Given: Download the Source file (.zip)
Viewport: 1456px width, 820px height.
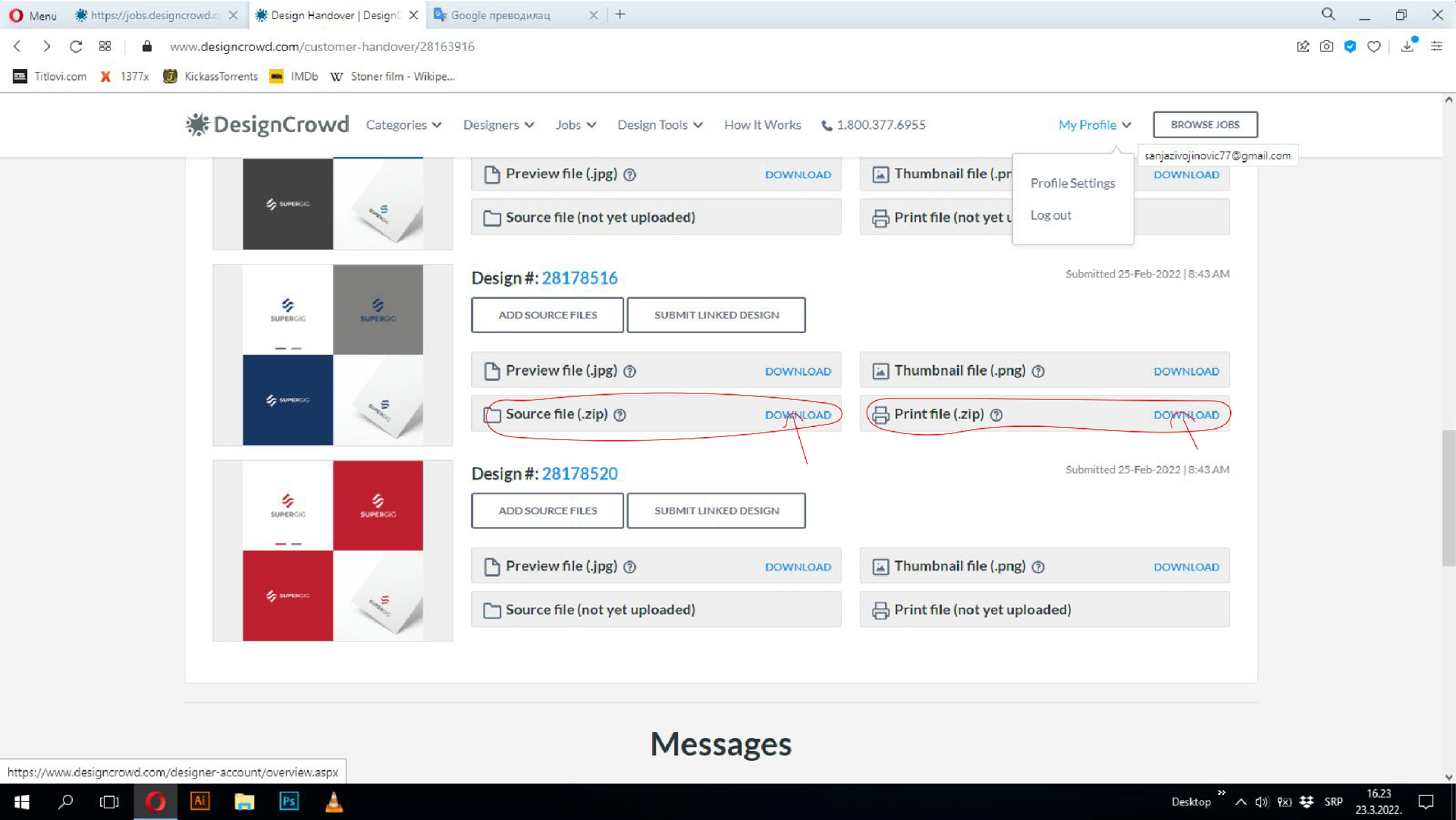Looking at the screenshot, I should tap(798, 415).
